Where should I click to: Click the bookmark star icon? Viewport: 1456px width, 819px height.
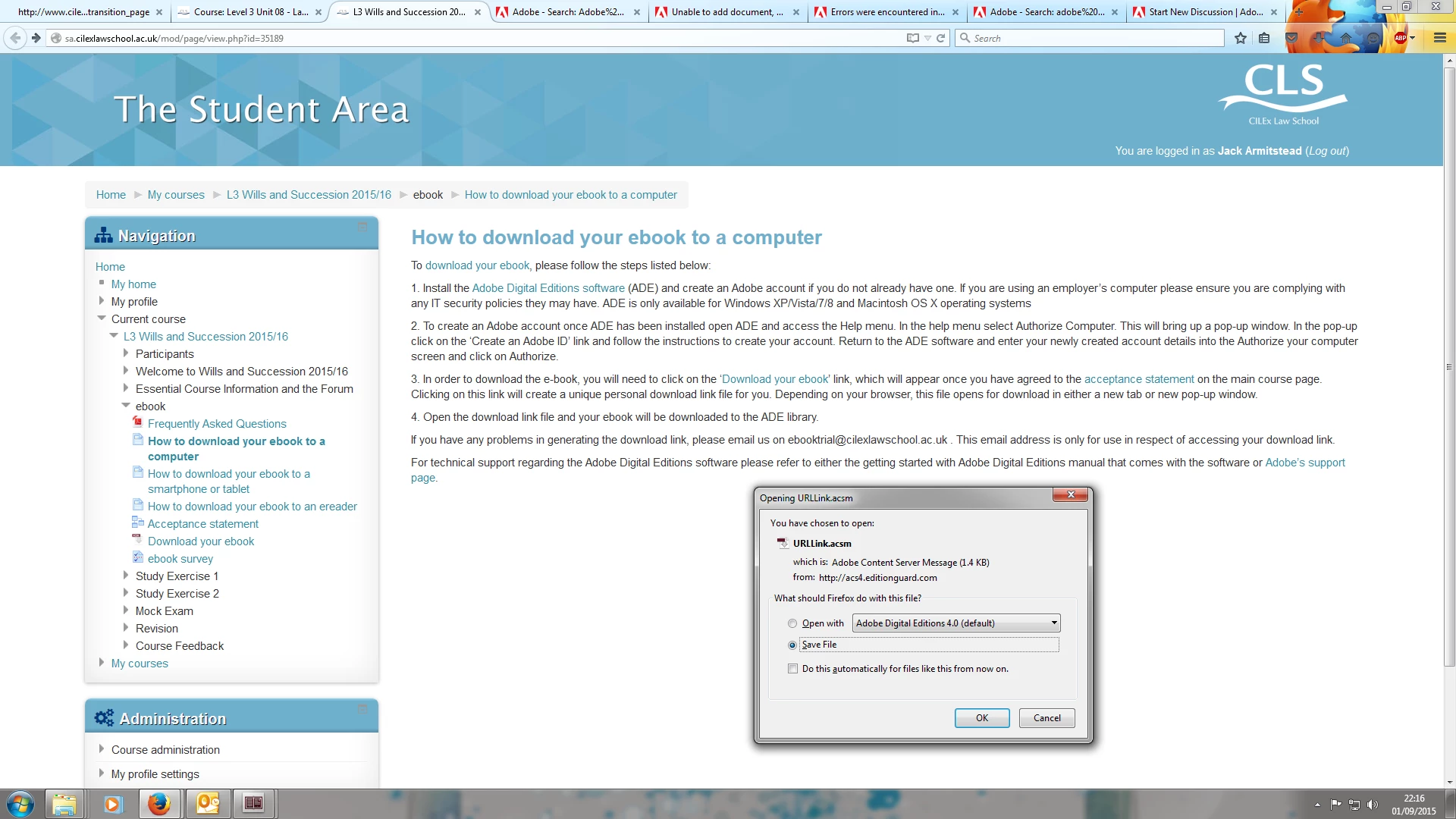pos(1241,38)
